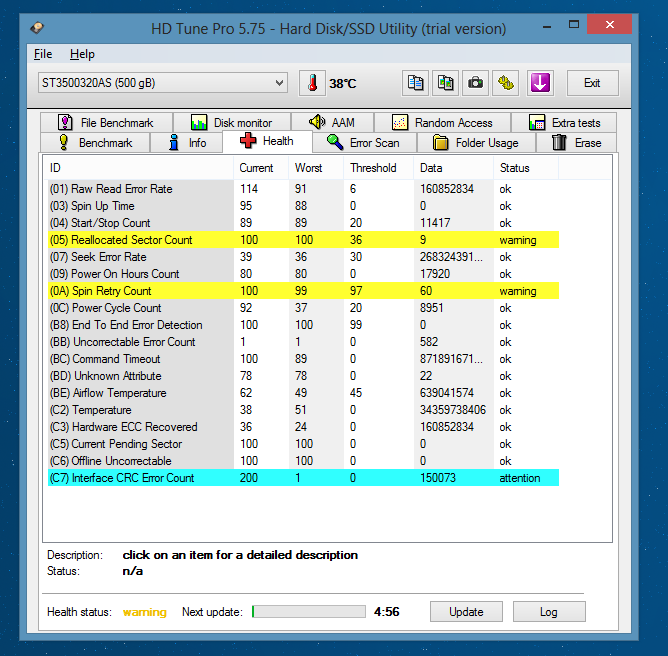This screenshot has width=668, height=656.
Task: Click the purple download arrow icon
Action: [x=540, y=83]
